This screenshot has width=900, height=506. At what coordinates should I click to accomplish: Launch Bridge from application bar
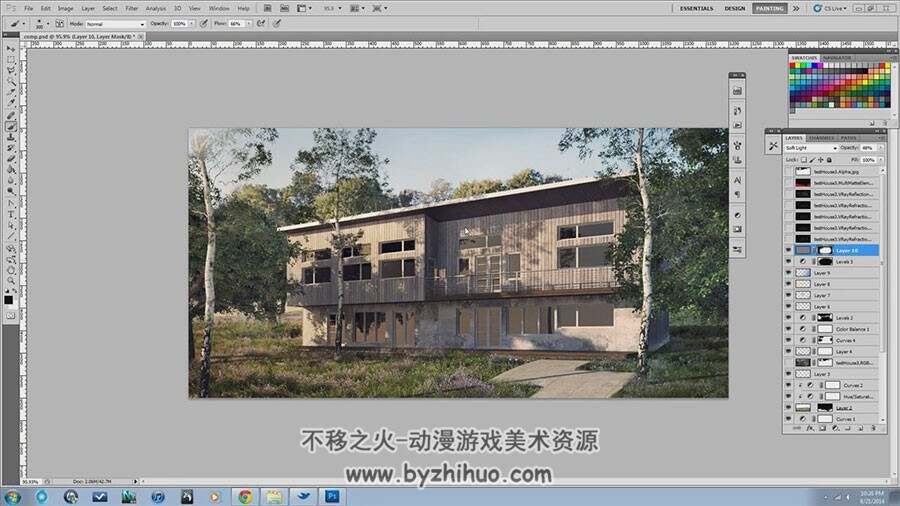[267, 8]
